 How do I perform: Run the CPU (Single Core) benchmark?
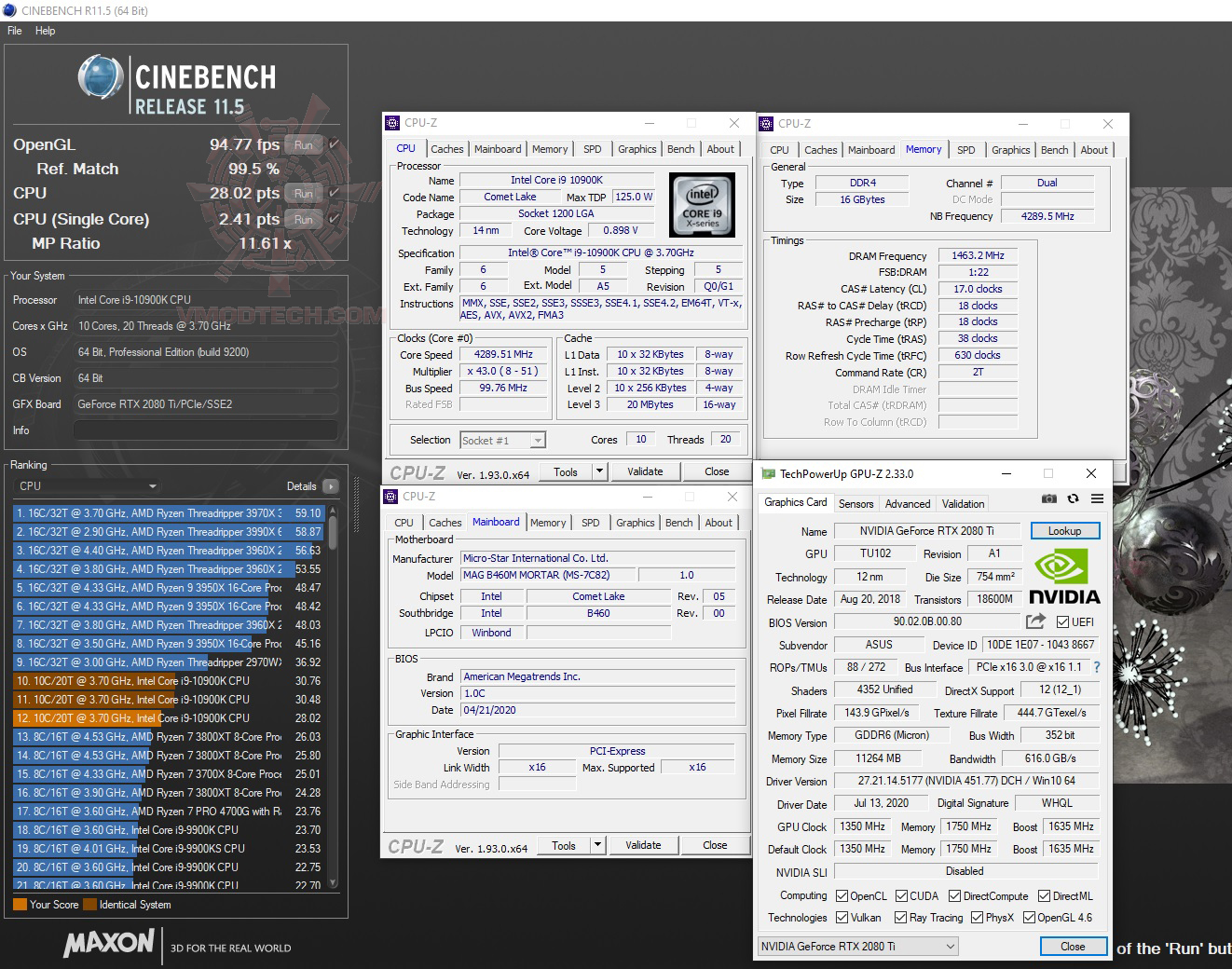point(304,219)
